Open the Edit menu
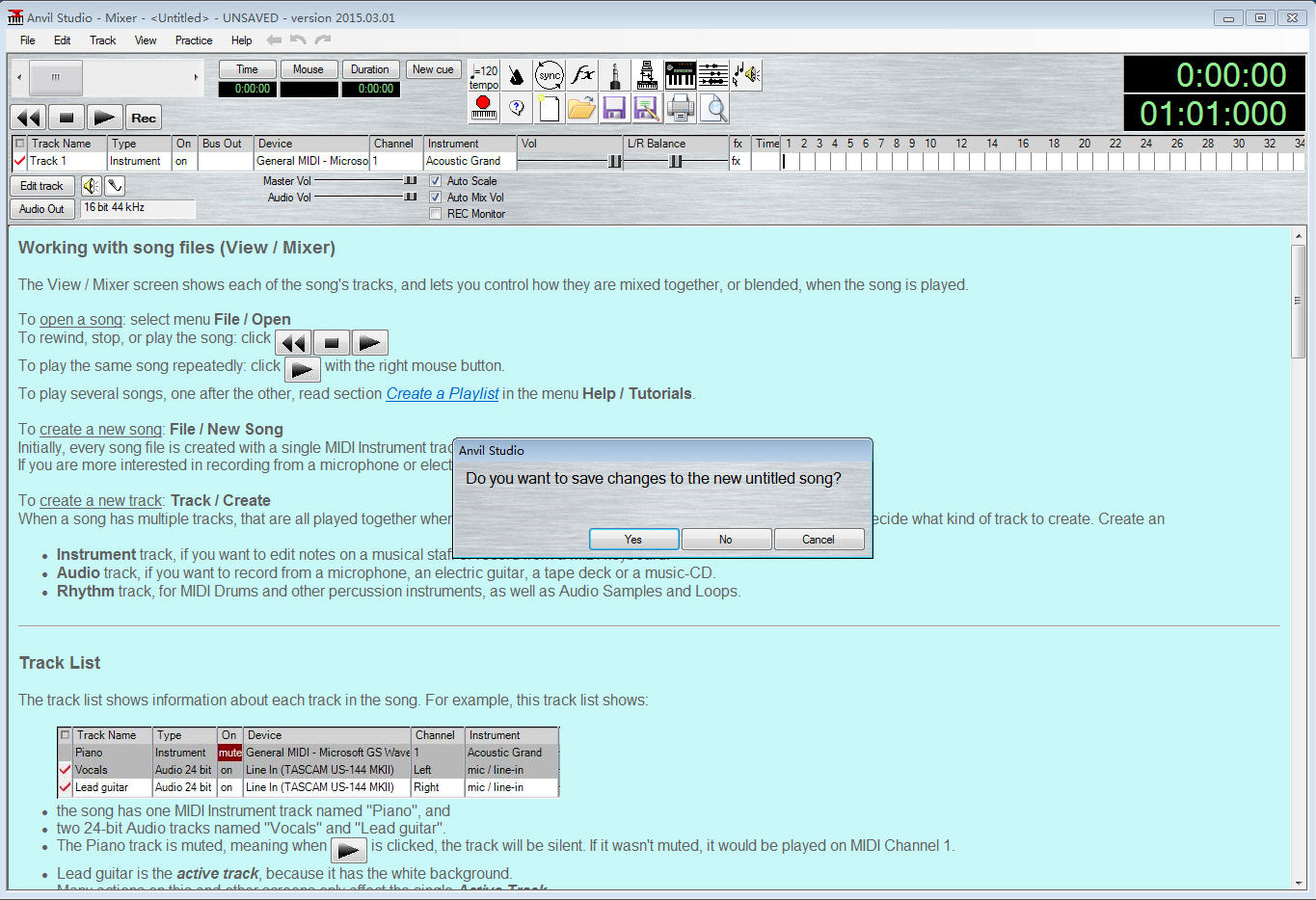 pos(63,40)
